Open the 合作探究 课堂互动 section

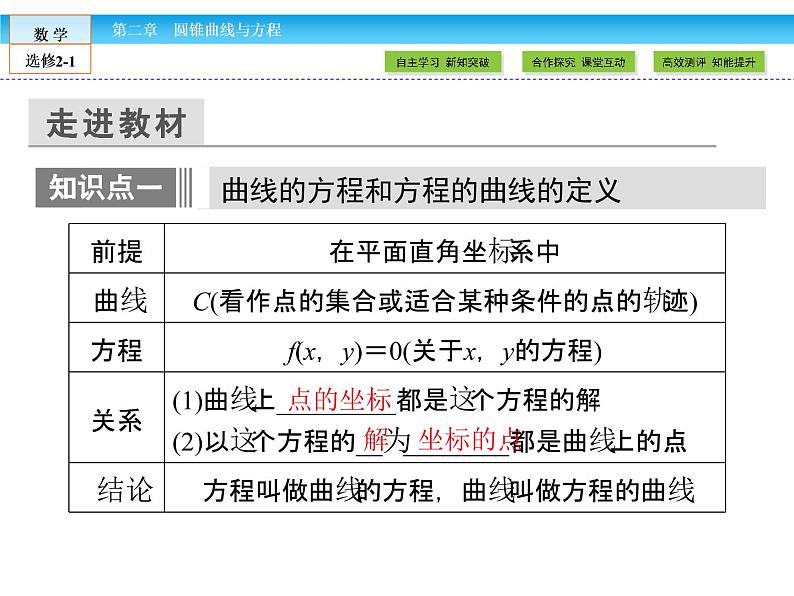tap(578, 62)
